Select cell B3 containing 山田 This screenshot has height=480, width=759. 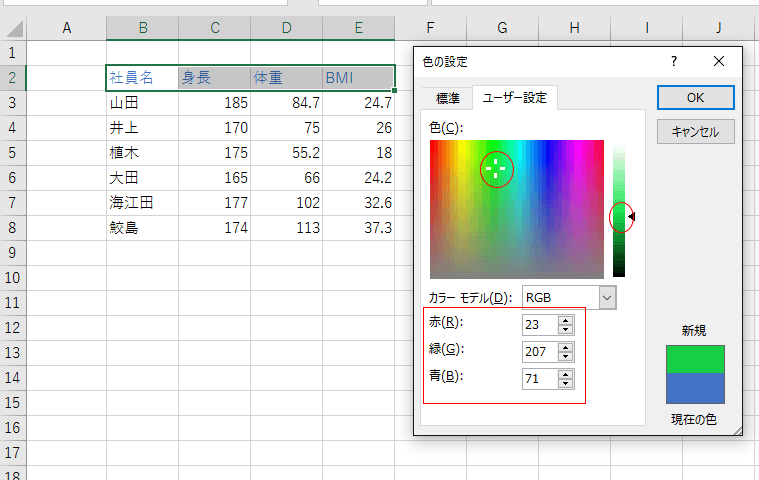pyautogui.click(x=142, y=102)
